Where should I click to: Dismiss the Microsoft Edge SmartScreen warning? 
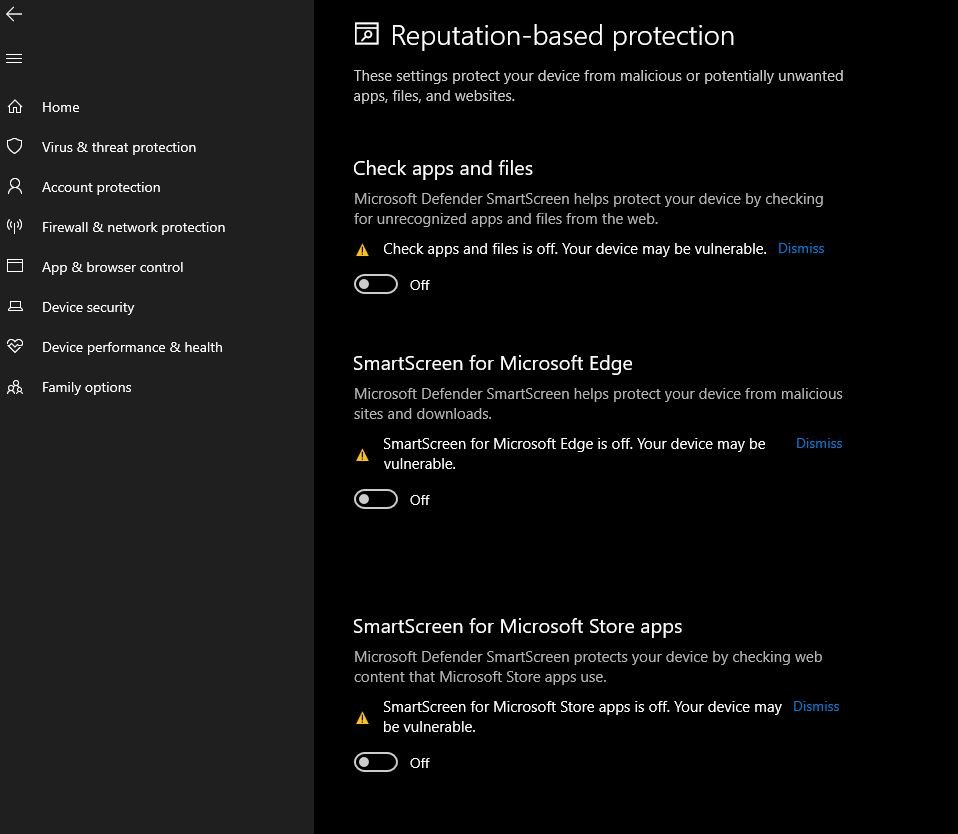819,443
